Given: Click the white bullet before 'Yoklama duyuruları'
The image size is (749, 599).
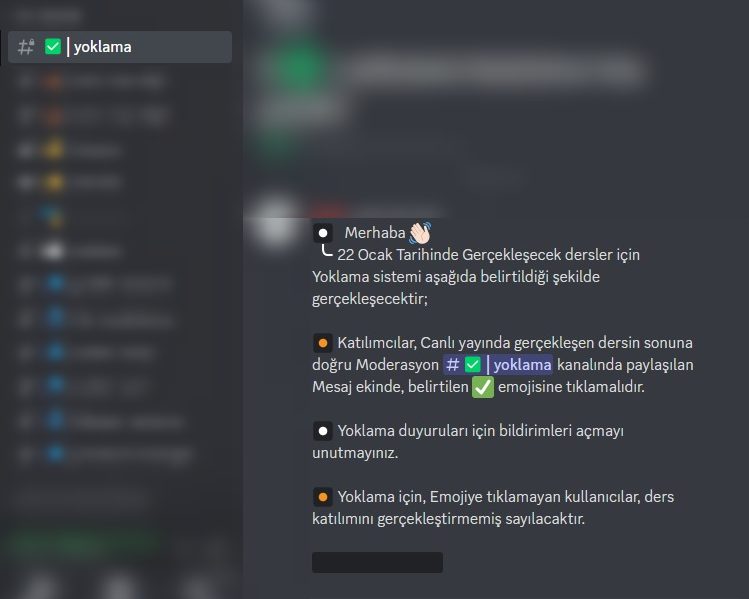Looking at the screenshot, I should (x=323, y=431).
